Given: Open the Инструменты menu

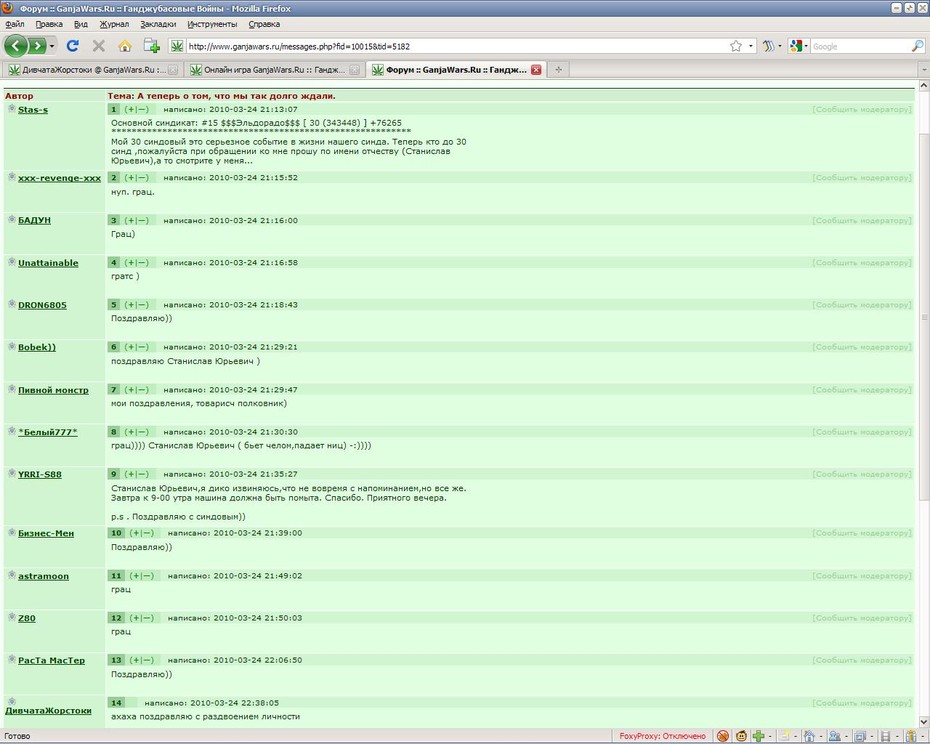Looking at the screenshot, I should click(212, 24).
